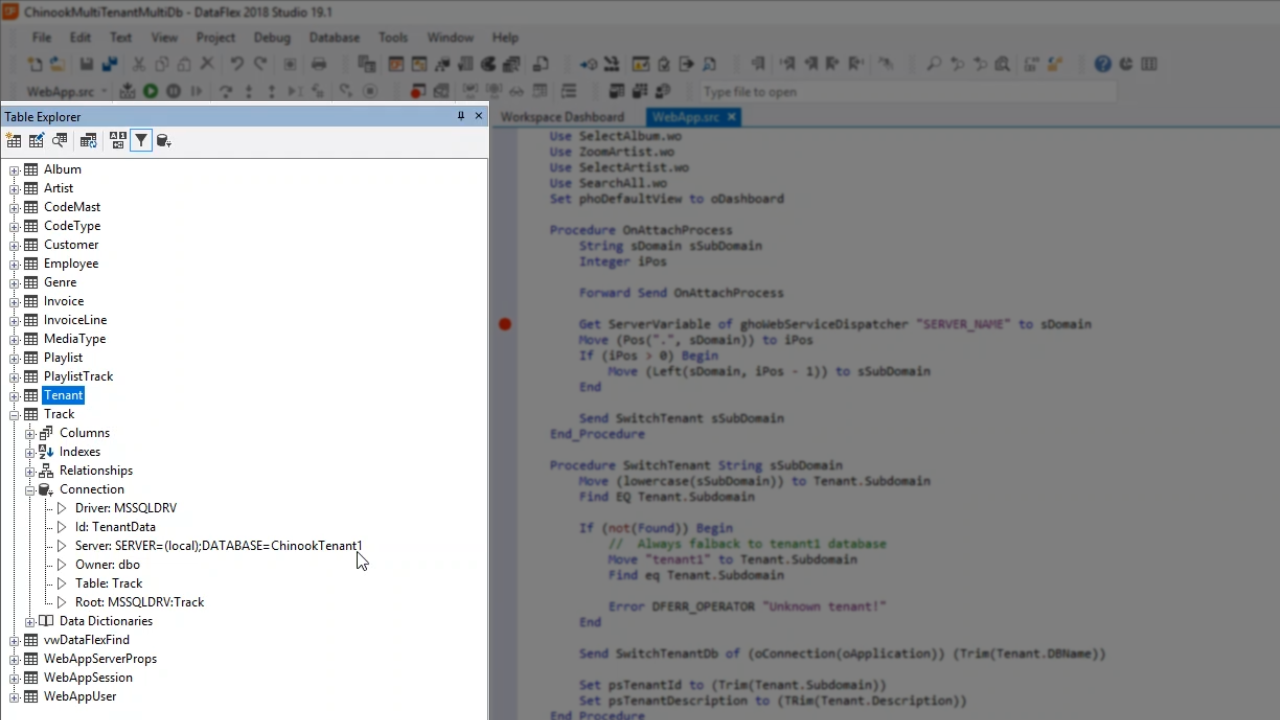This screenshot has height=720, width=1280.
Task: Click the green Run button in toolbar
Action: click(x=150, y=91)
